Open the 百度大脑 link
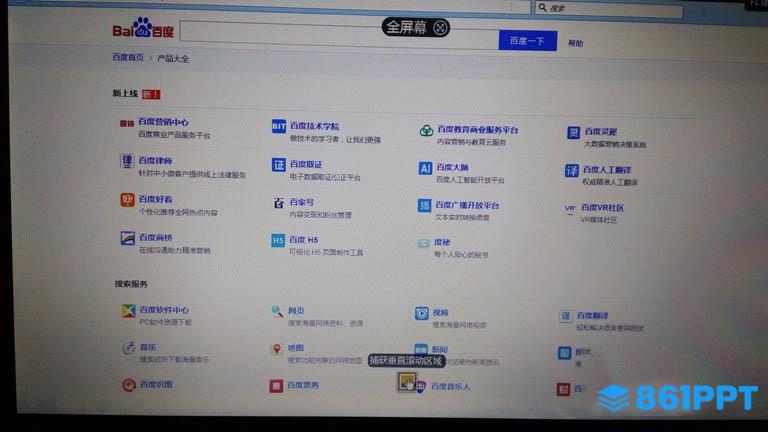The height and width of the screenshot is (432, 768). (x=452, y=168)
